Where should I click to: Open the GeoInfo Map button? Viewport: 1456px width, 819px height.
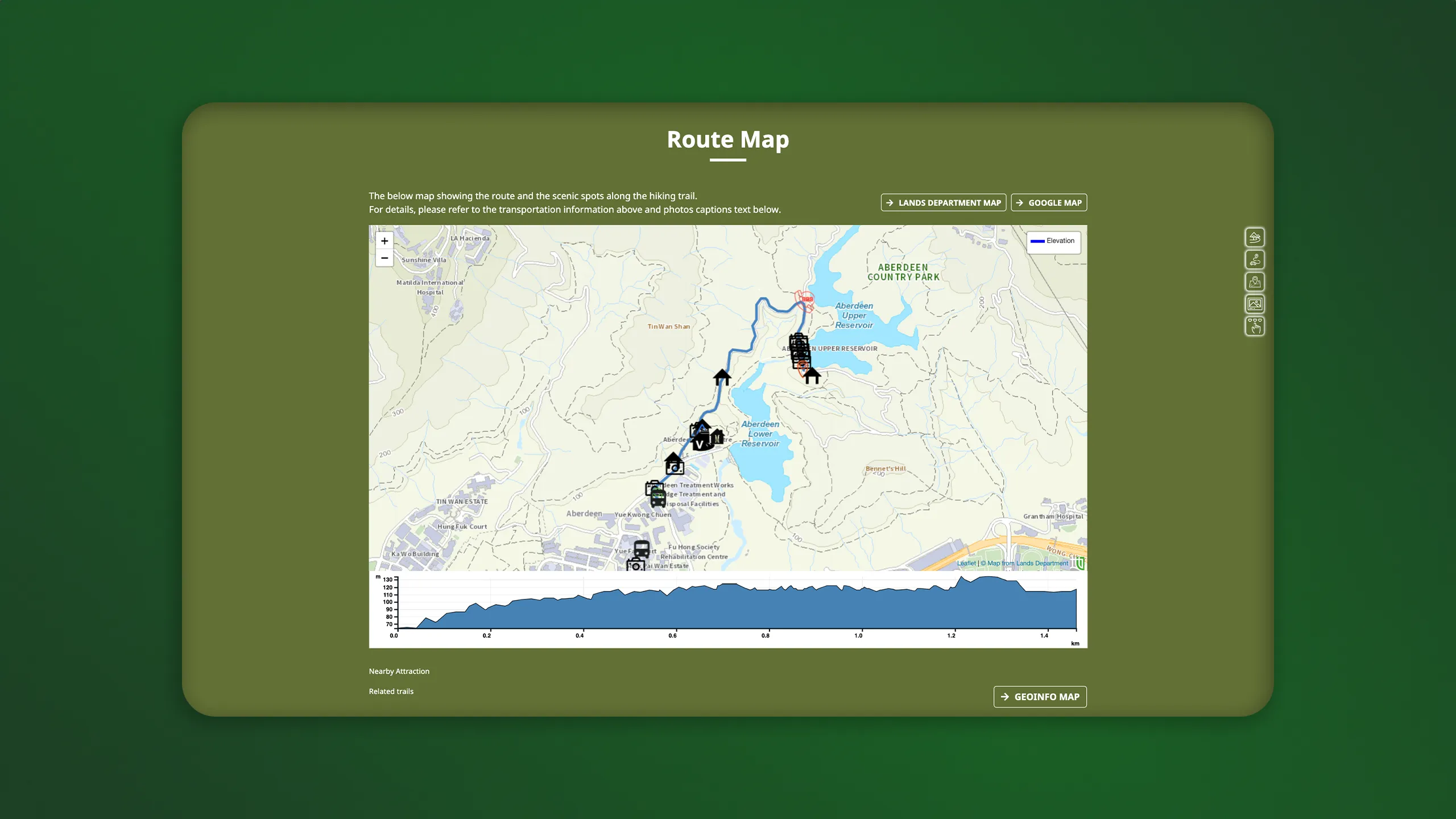click(1040, 697)
